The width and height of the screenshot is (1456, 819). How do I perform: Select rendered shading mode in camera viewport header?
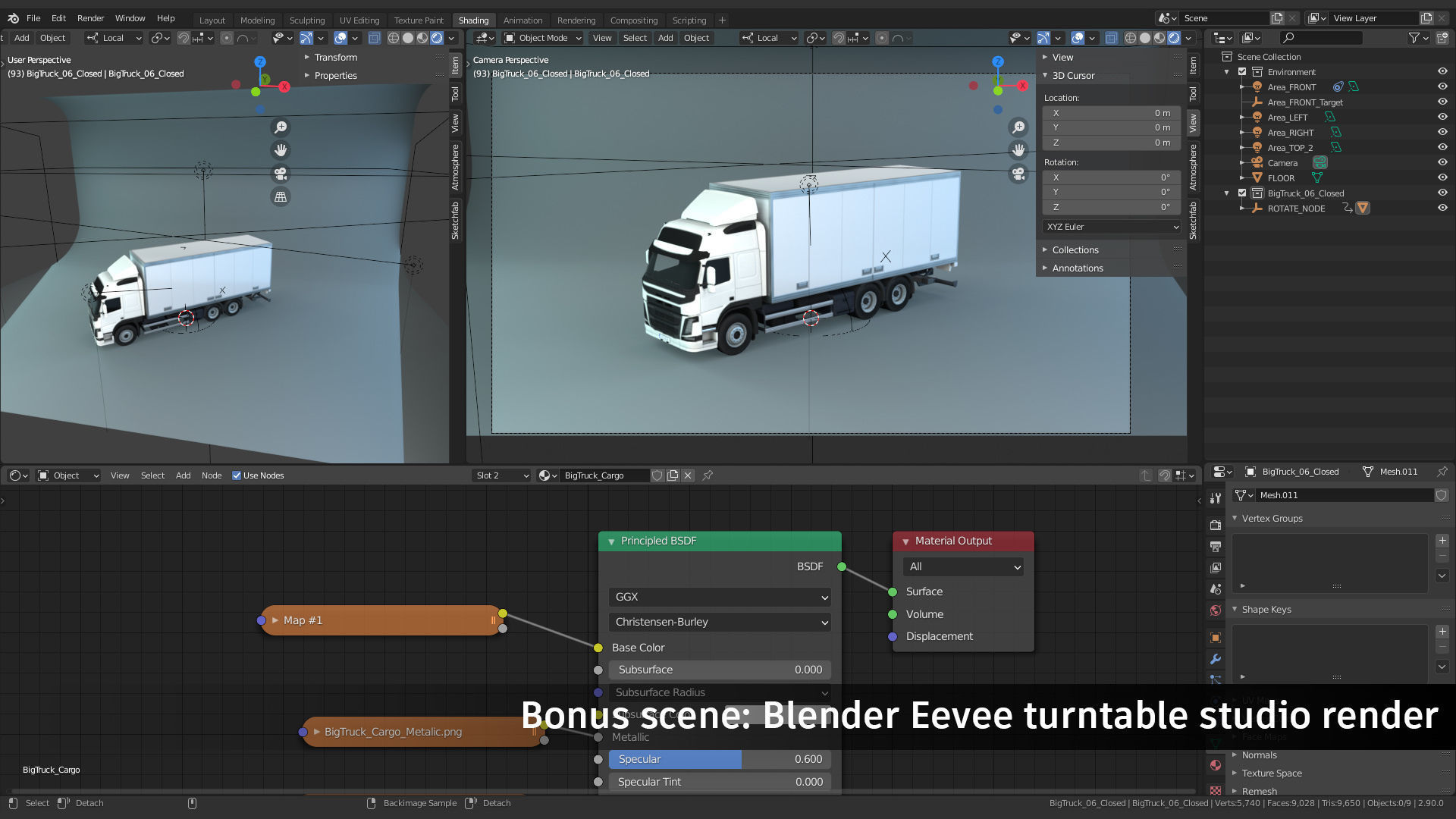coord(1174,38)
